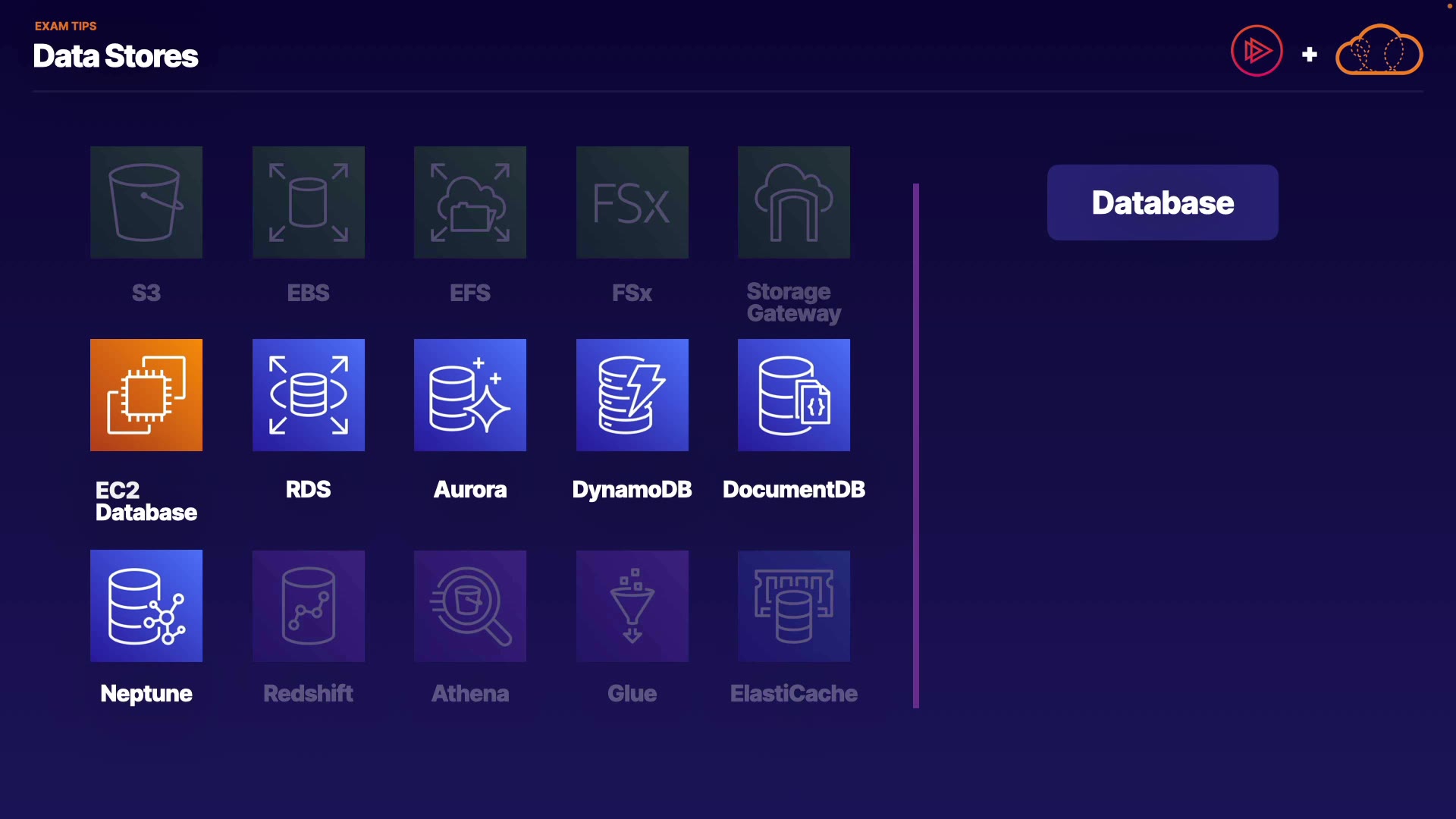
Task: Select the orange EC2 Database icon
Action: pos(146,395)
